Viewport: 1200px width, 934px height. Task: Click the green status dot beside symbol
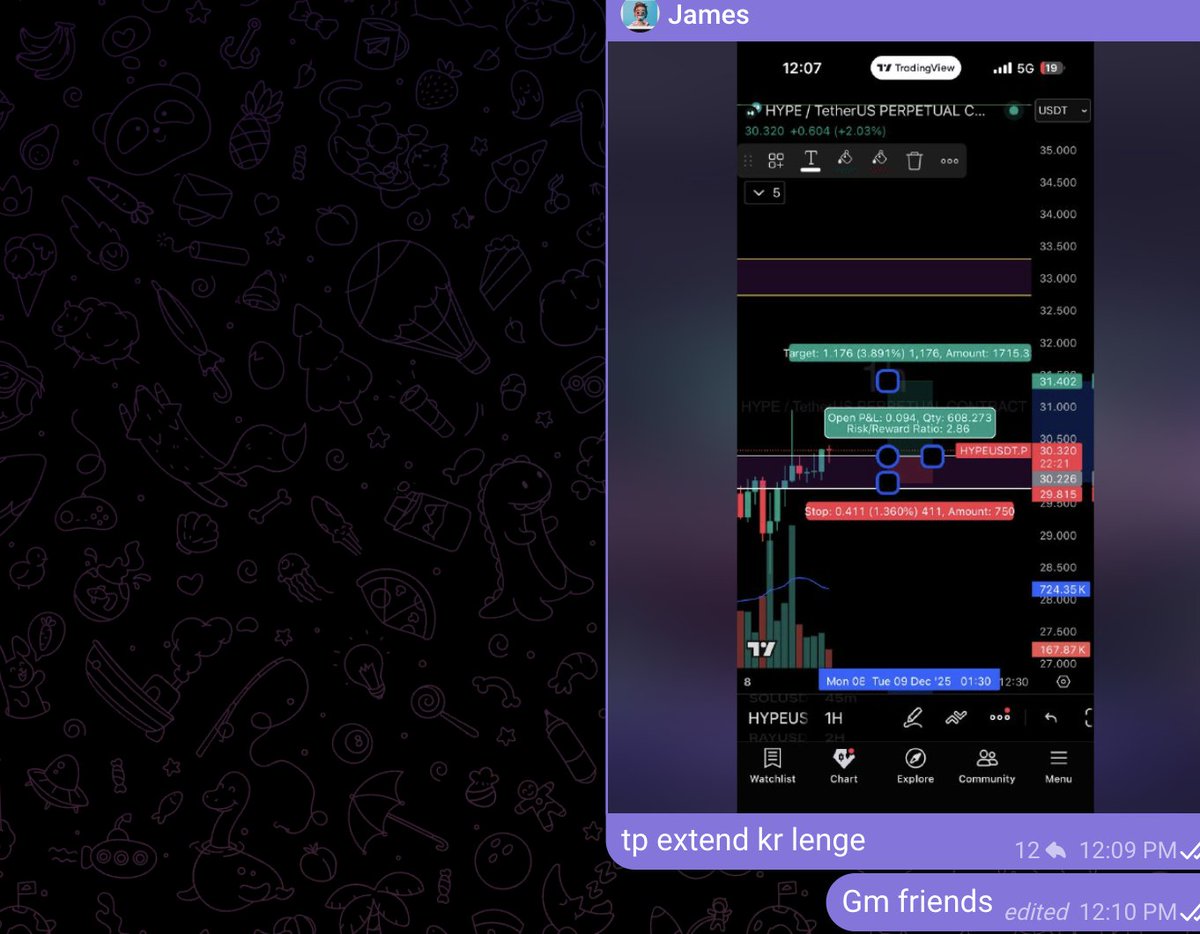pyautogui.click(x=1013, y=111)
